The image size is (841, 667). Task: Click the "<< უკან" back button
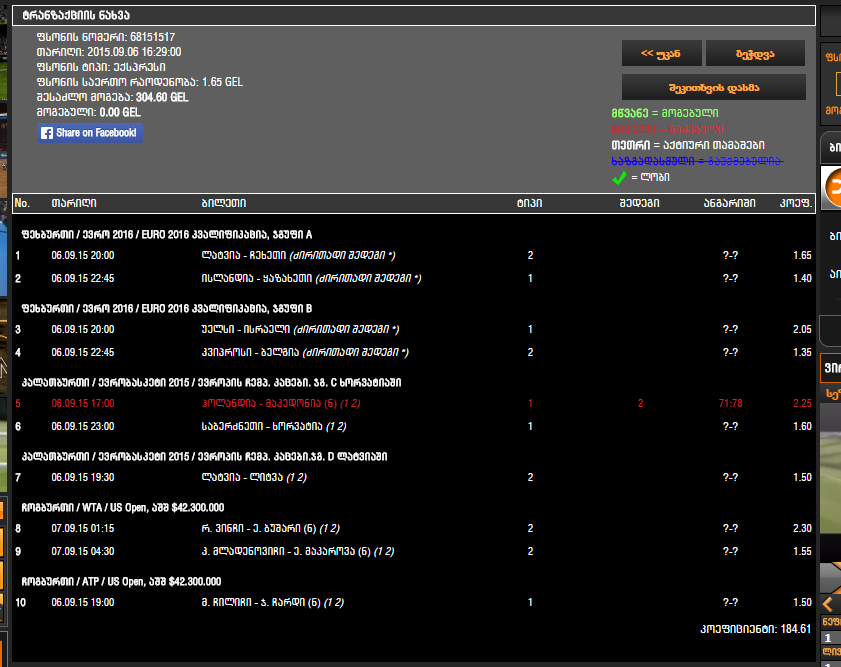pos(661,53)
